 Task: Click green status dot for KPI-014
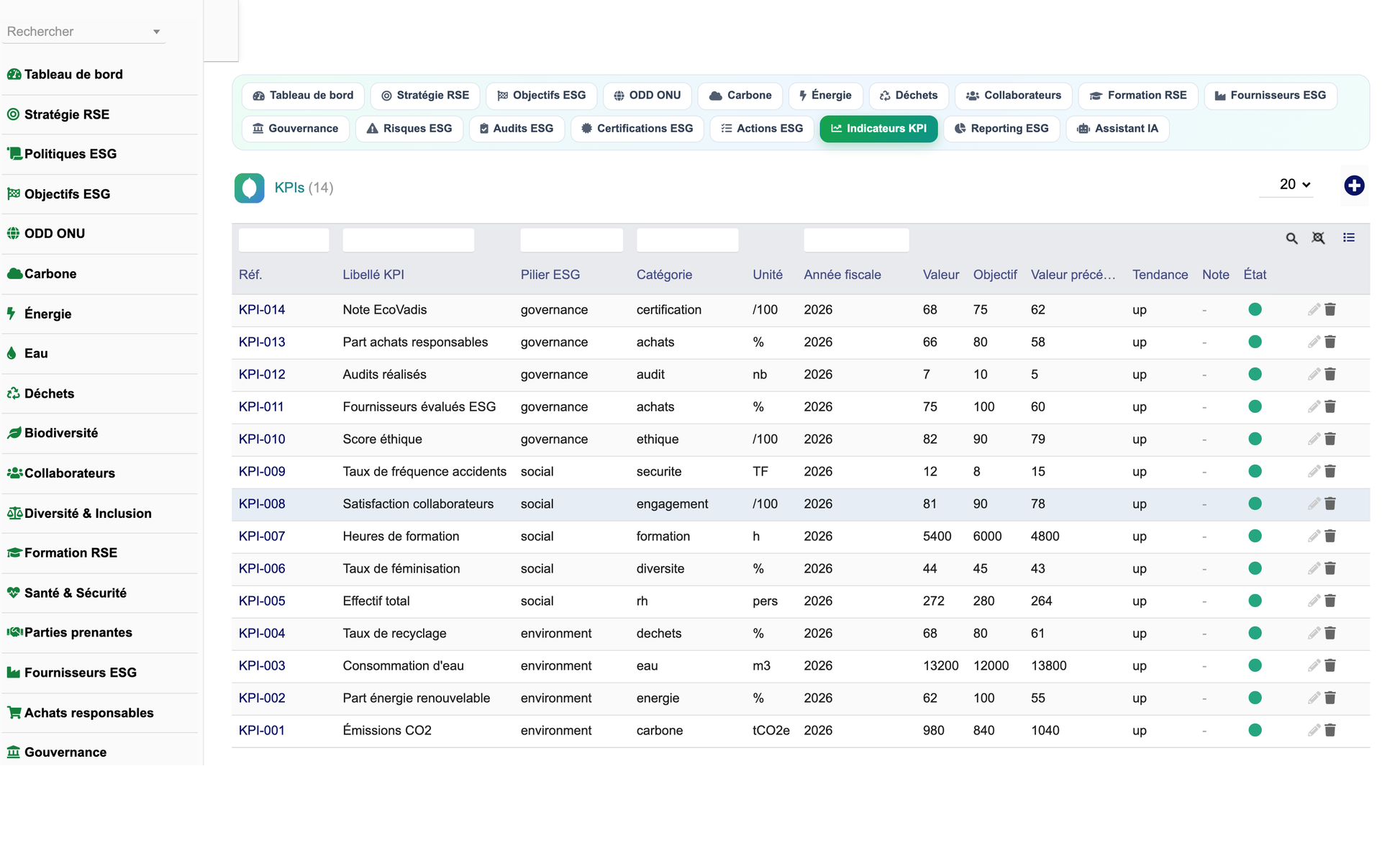coord(1255,309)
